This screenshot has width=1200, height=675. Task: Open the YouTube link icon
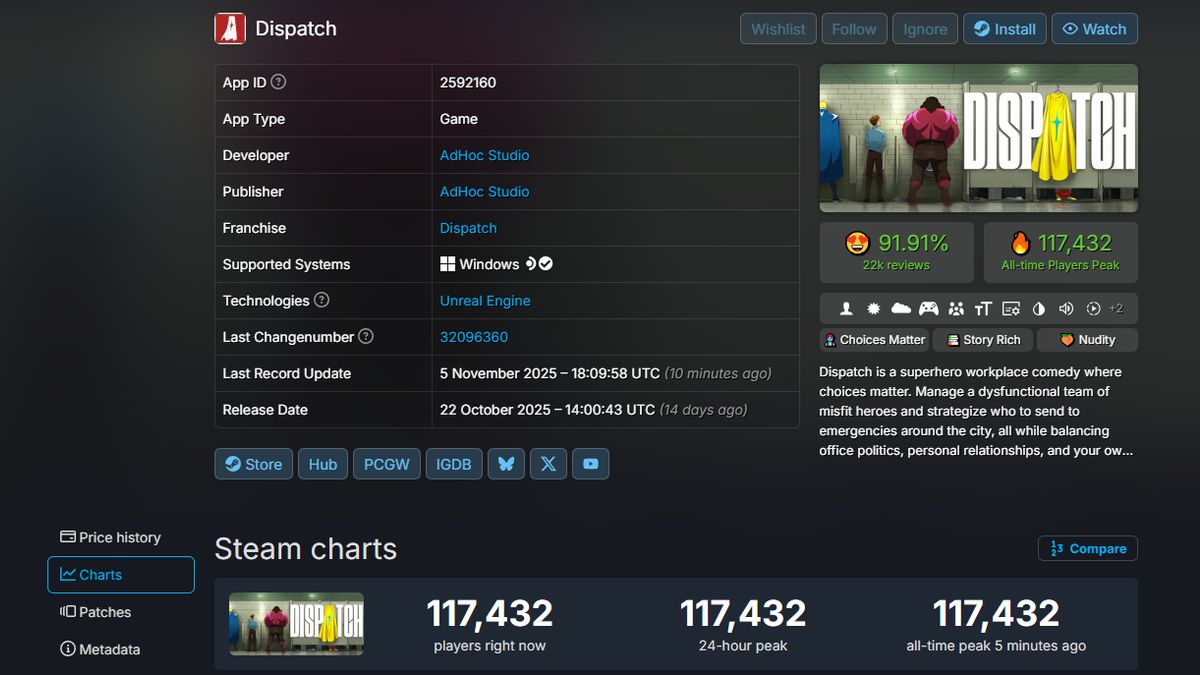pos(591,464)
